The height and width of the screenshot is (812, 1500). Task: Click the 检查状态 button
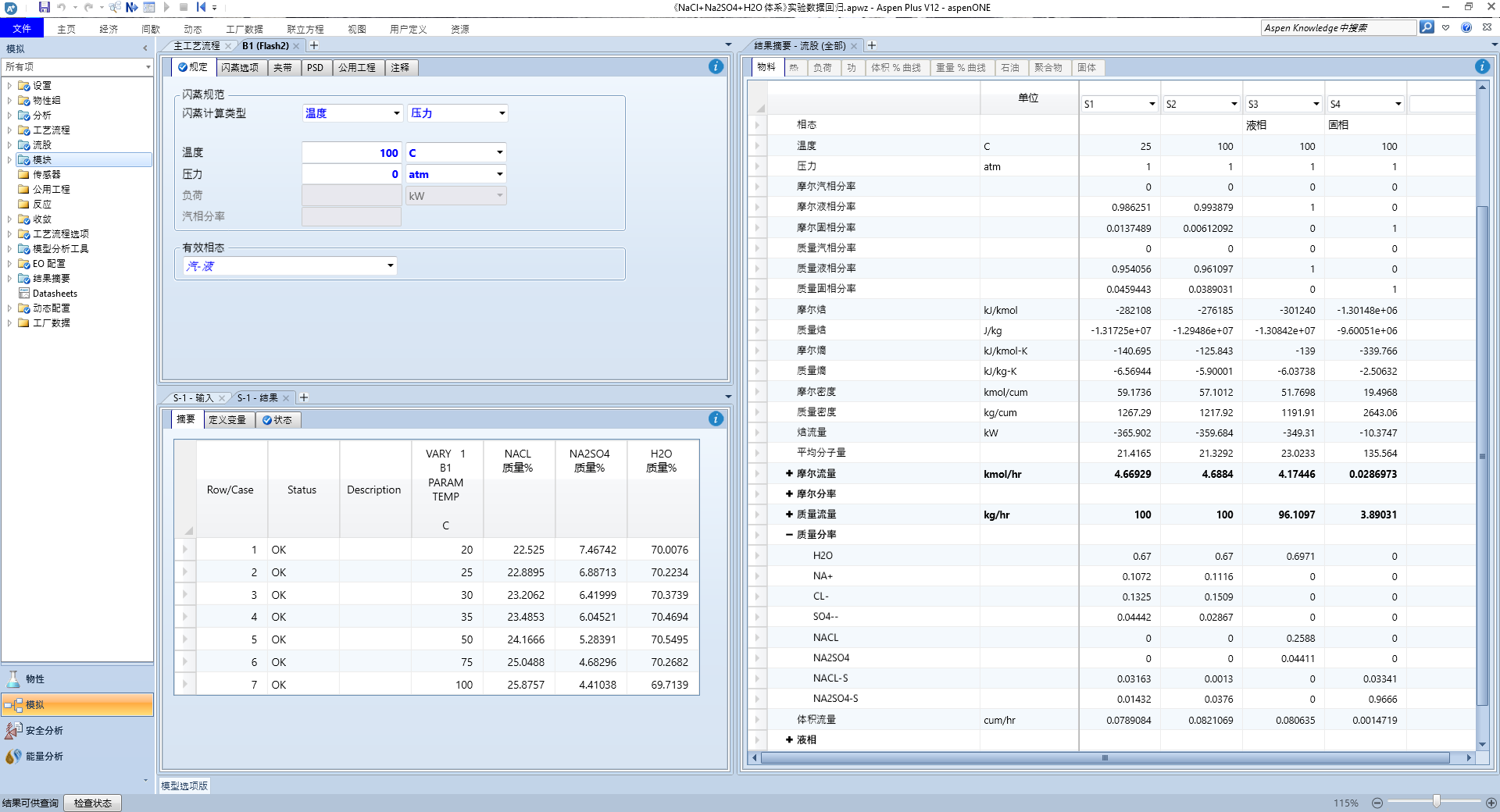click(x=92, y=803)
